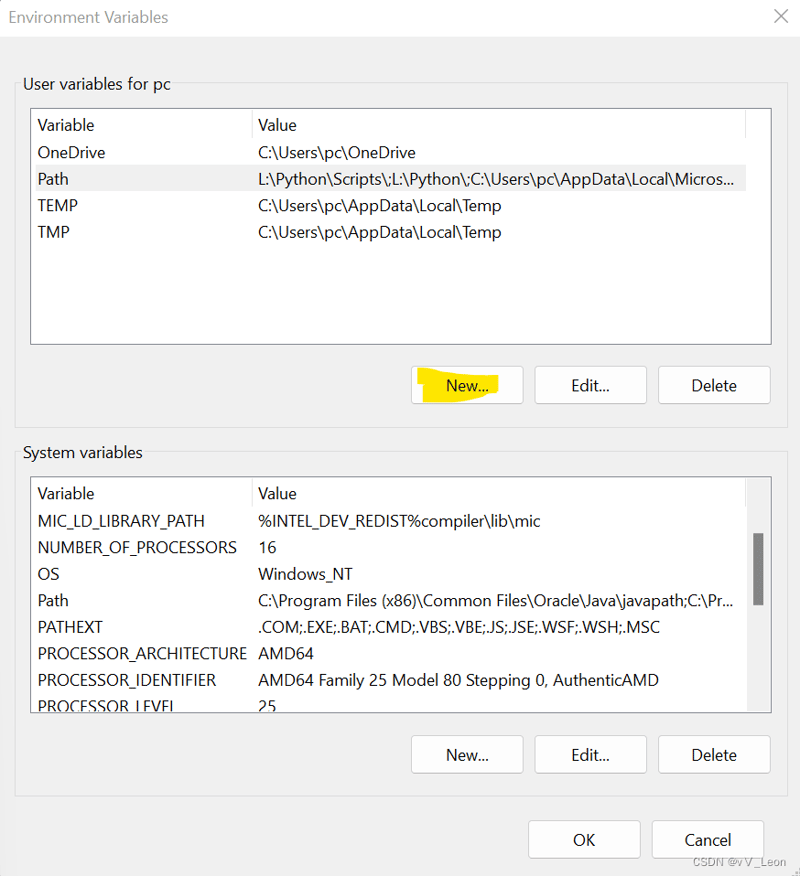Select the TMP user variable row

click(391, 232)
